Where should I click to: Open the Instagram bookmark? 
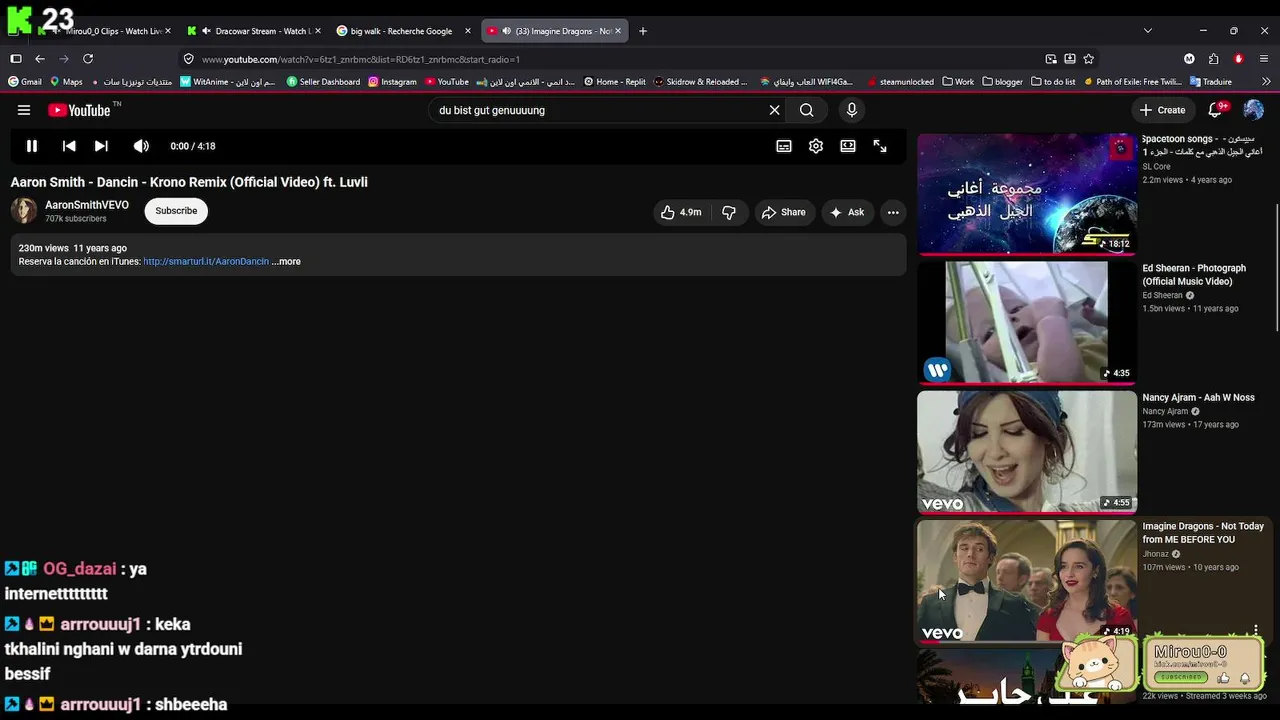pyautogui.click(x=392, y=82)
